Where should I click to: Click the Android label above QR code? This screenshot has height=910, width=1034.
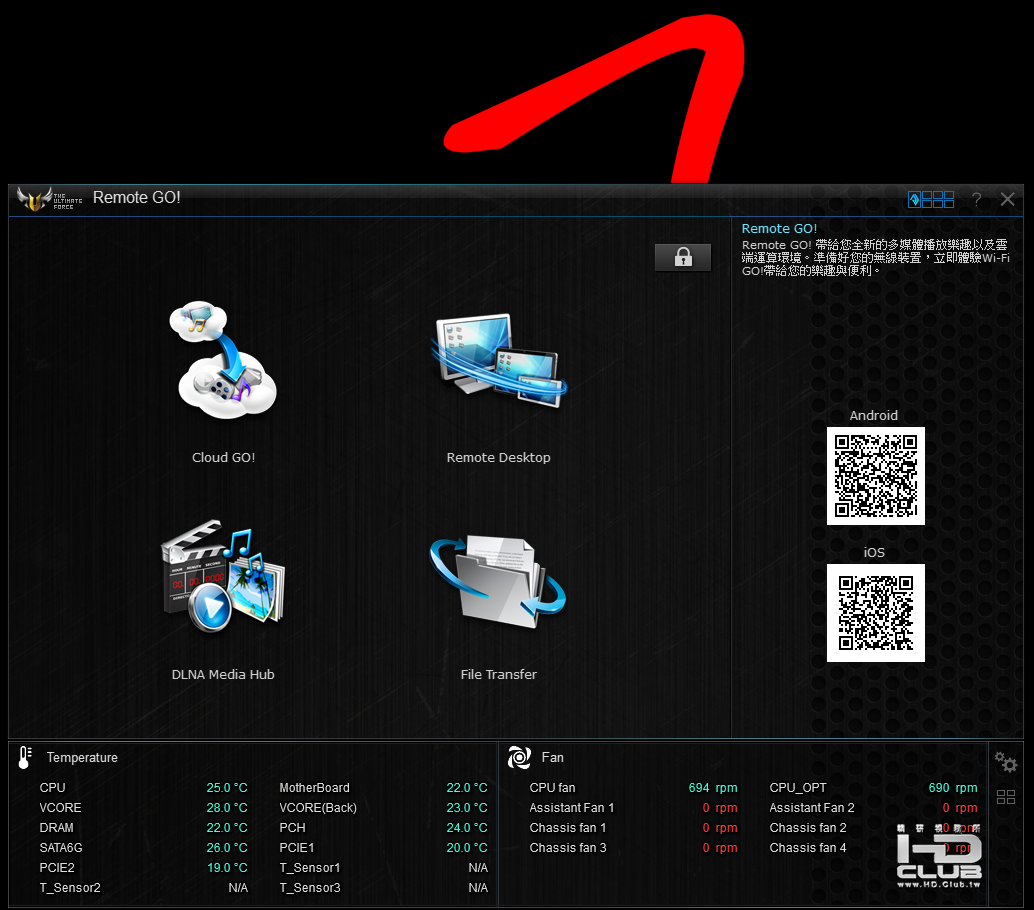click(x=874, y=415)
